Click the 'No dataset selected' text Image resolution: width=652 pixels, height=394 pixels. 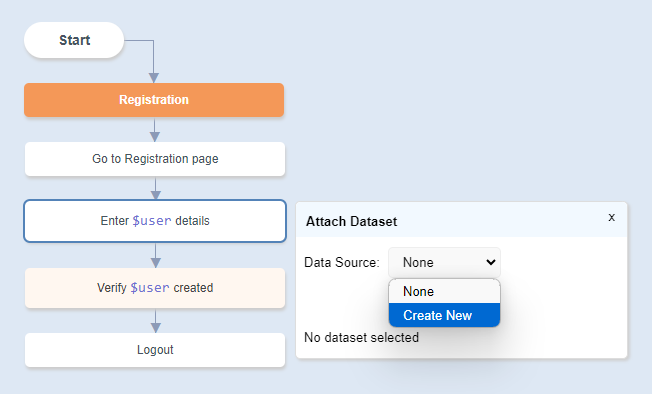(361, 337)
